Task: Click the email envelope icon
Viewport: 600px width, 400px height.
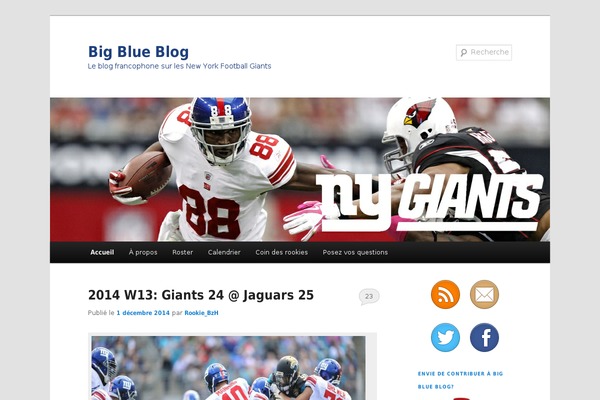Action: click(x=484, y=294)
